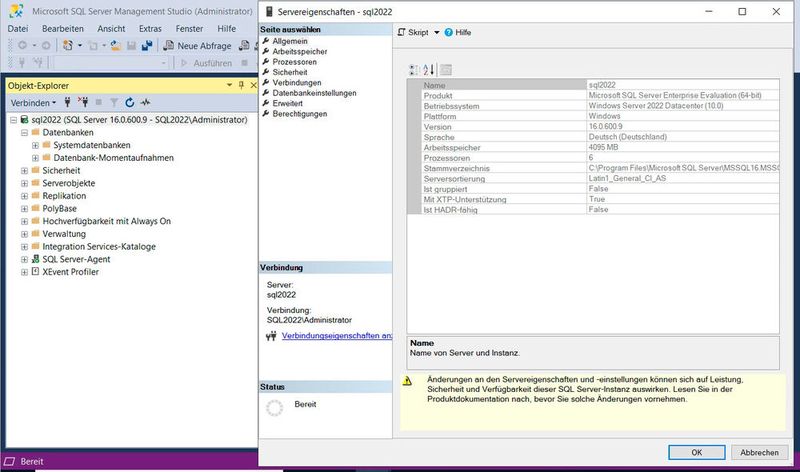Collapse the sql2022 server node
800x472 pixels.
point(13,120)
